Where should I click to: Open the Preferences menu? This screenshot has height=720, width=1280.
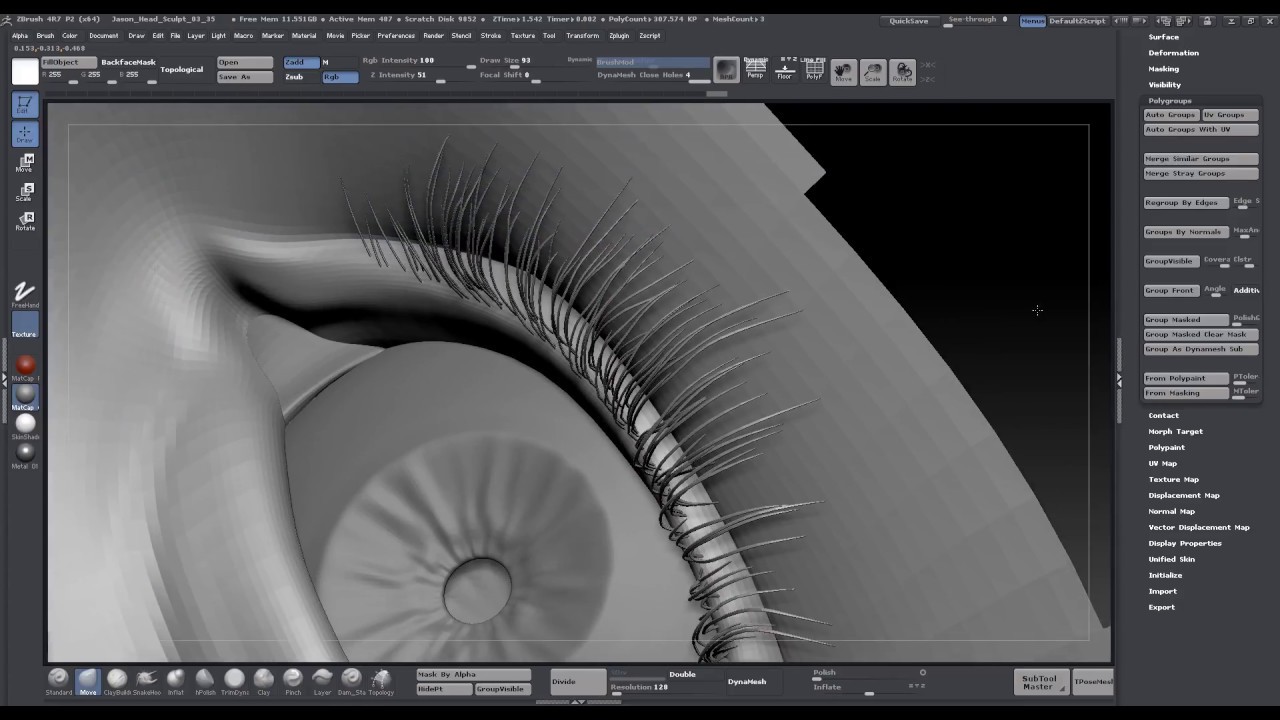(396, 35)
